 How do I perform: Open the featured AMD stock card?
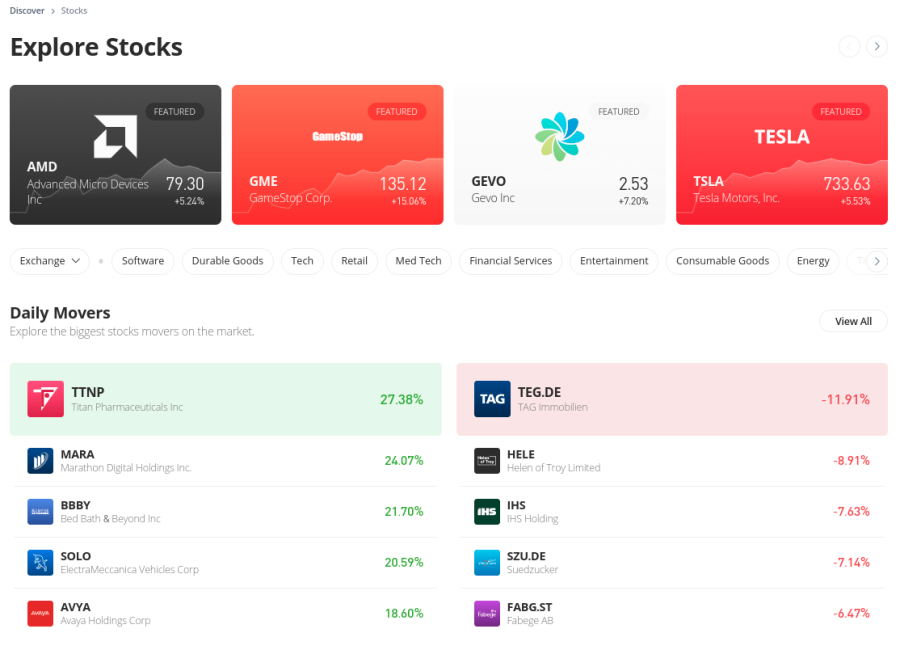pyautogui.click(x=115, y=155)
